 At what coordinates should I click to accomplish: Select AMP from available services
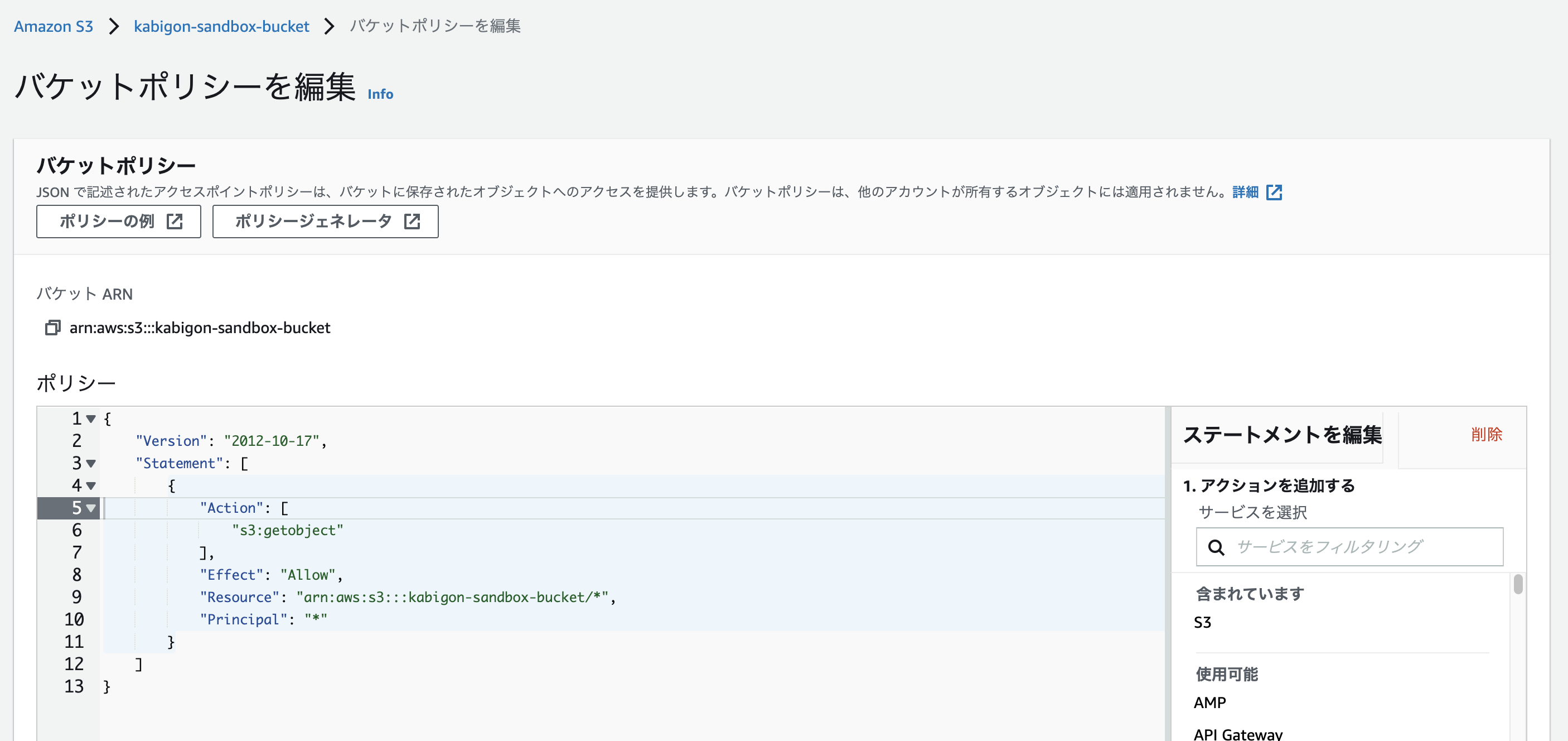[1209, 702]
